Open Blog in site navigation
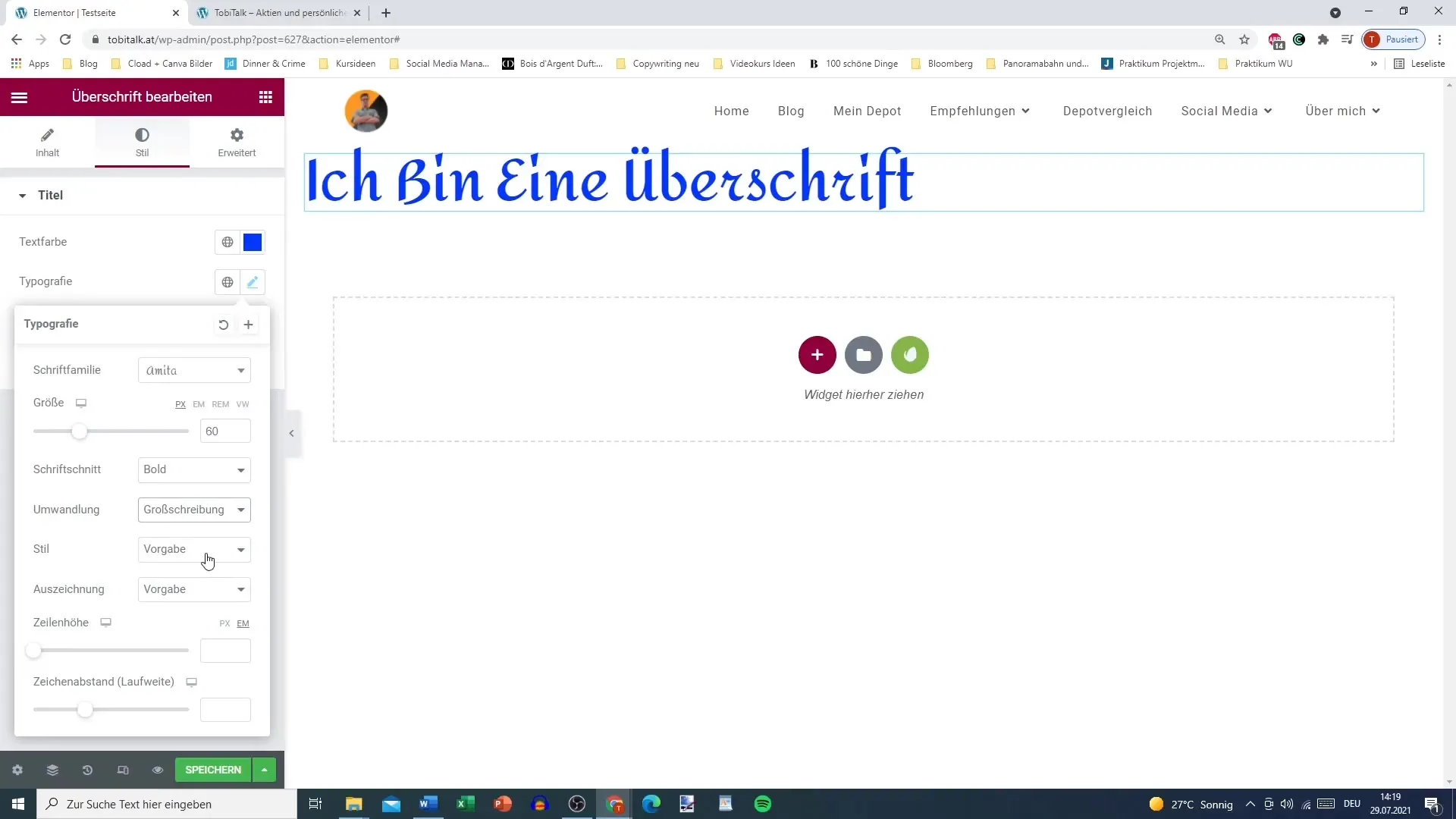The width and height of the screenshot is (1456, 819). coord(791,111)
